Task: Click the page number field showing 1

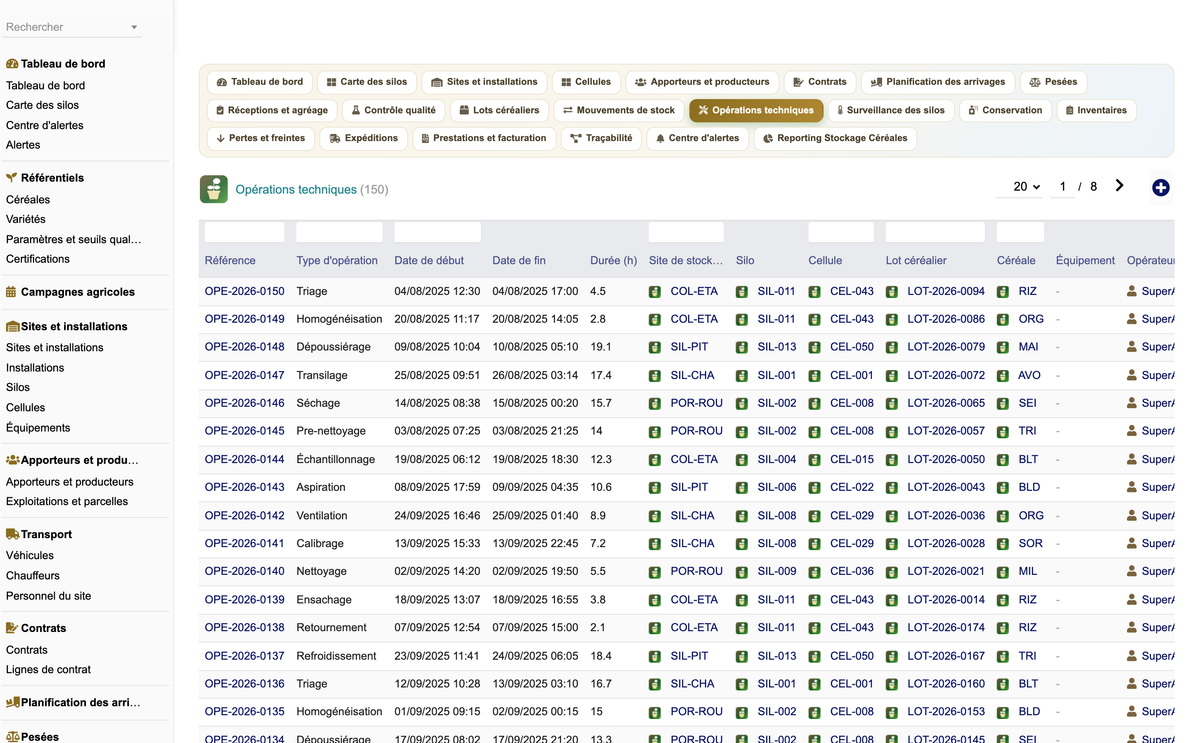Action: (x=1062, y=187)
